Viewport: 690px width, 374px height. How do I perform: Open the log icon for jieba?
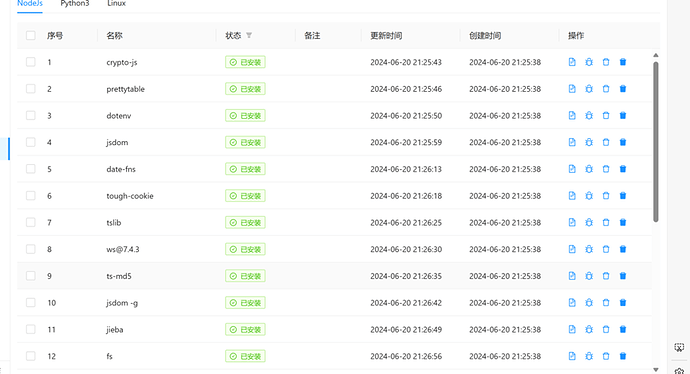pyautogui.click(x=572, y=329)
